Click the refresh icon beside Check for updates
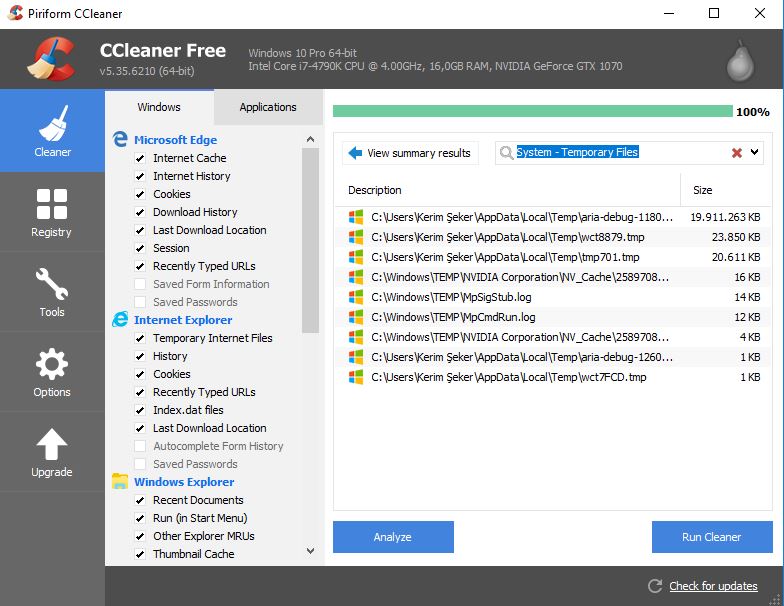The width and height of the screenshot is (784, 606). [x=655, y=586]
